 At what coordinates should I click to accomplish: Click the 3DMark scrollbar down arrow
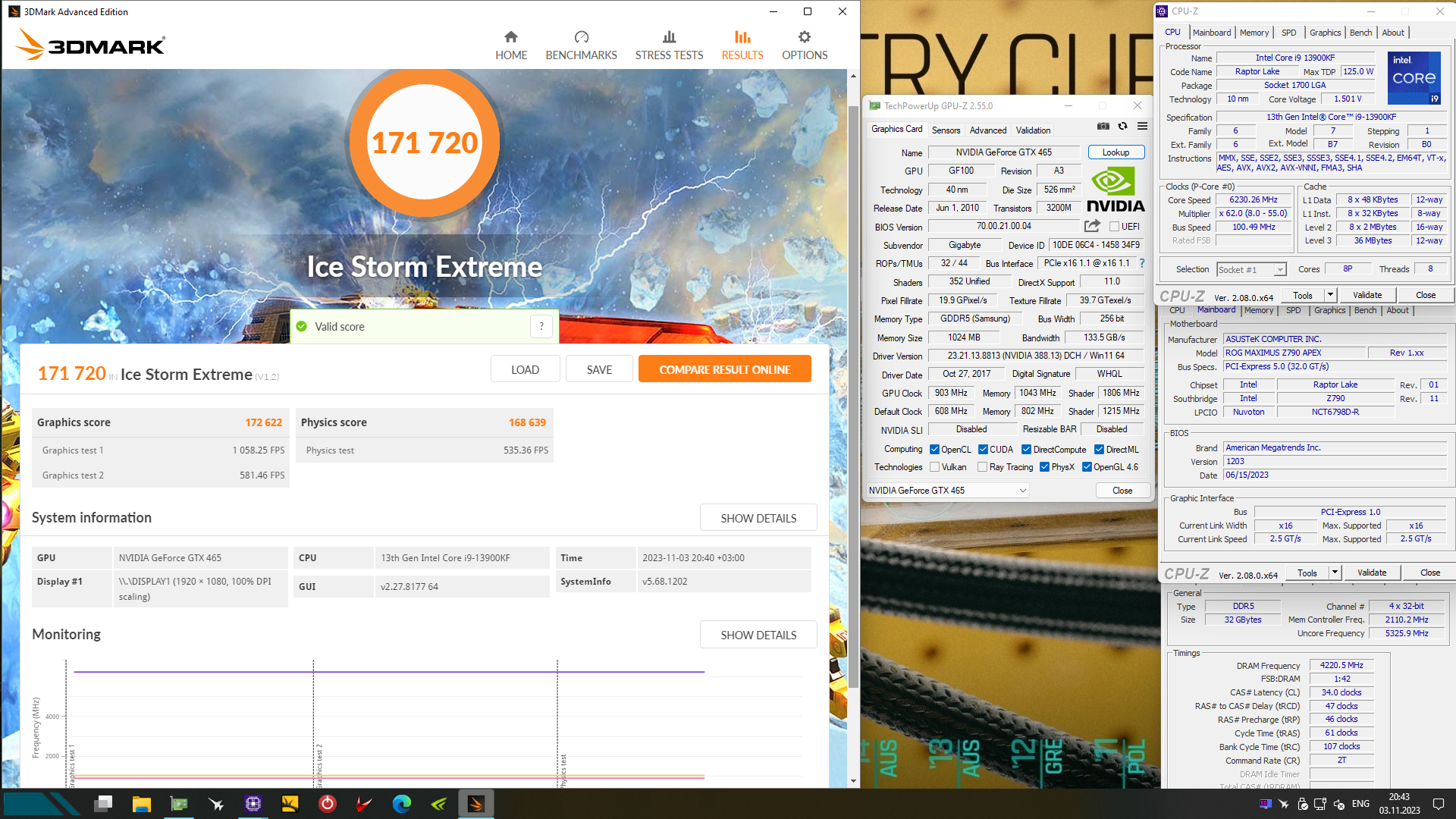coord(853,781)
